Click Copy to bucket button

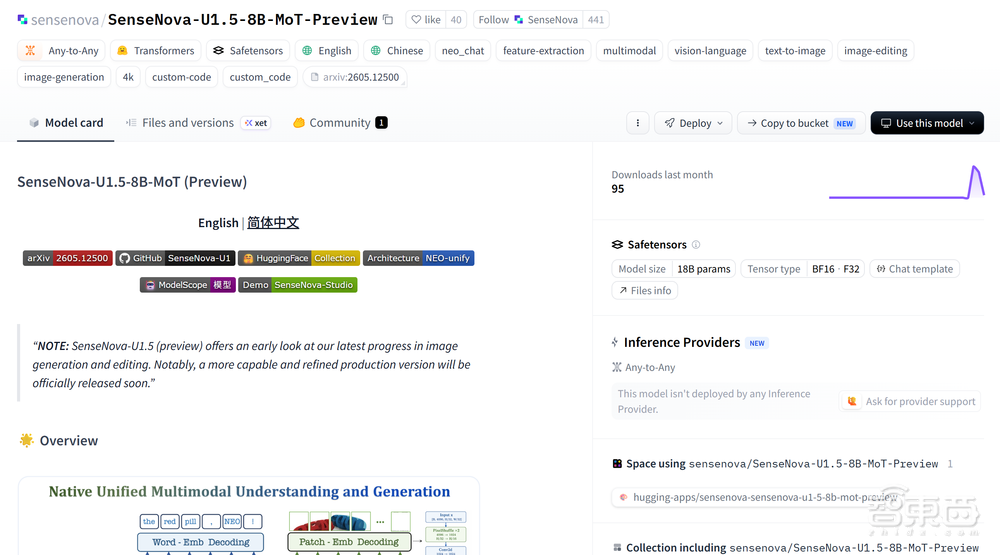[801, 123]
